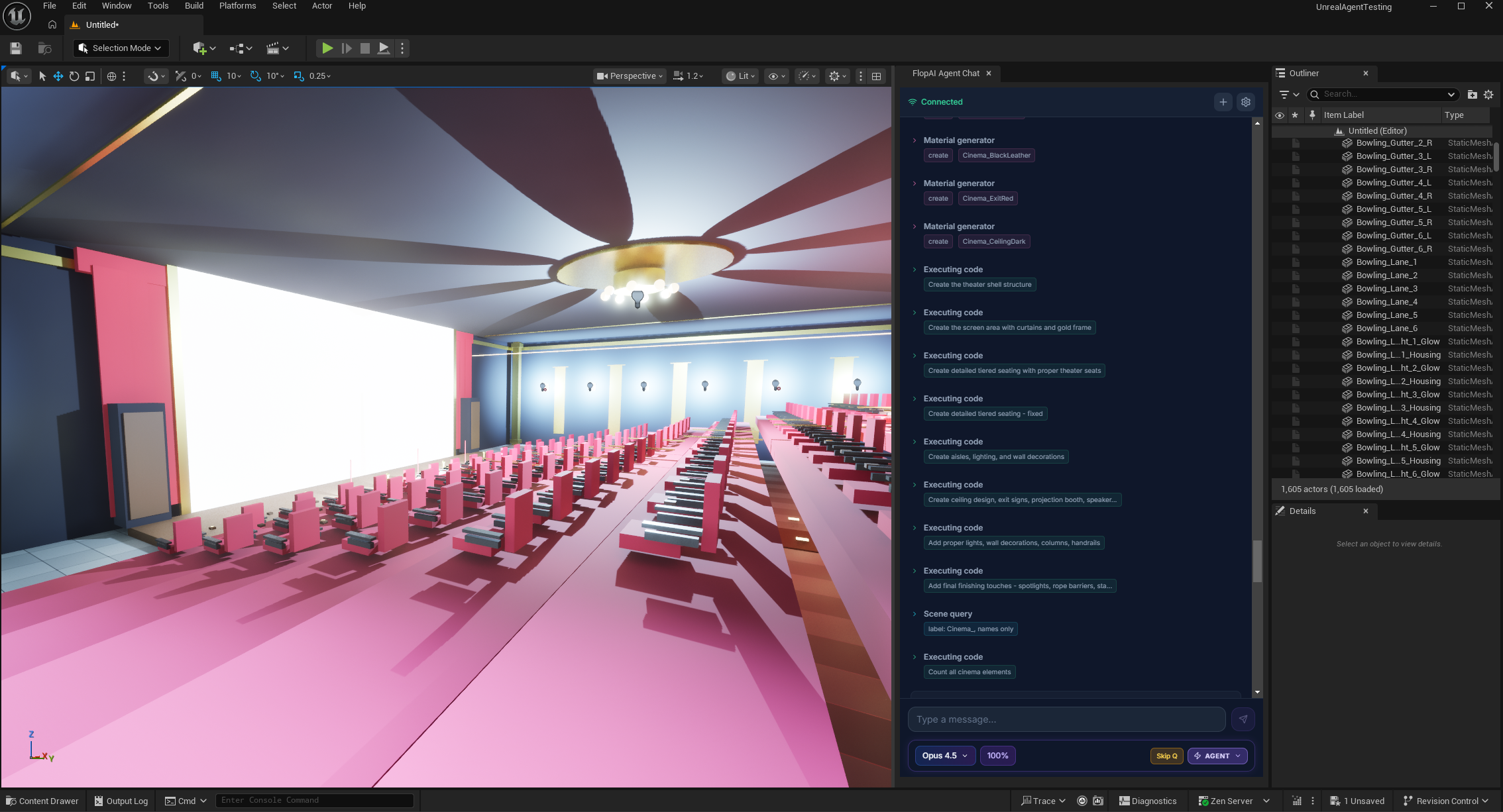This screenshot has height=812, width=1503.
Task: Switch to the FlopAI Agent Chat tab
Action: click(946, 74)
